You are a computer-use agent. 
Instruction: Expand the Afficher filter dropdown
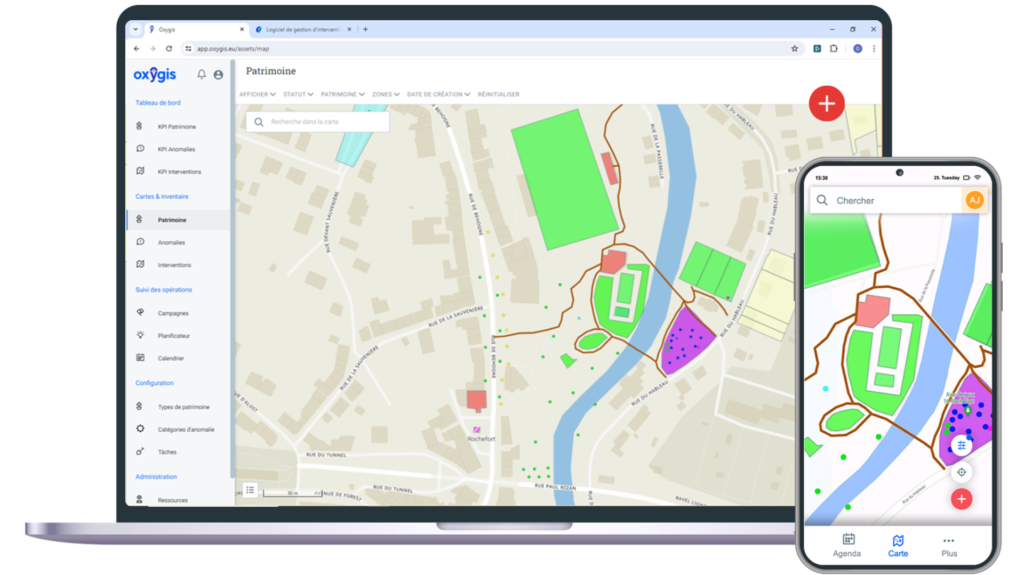click(258, 94)
